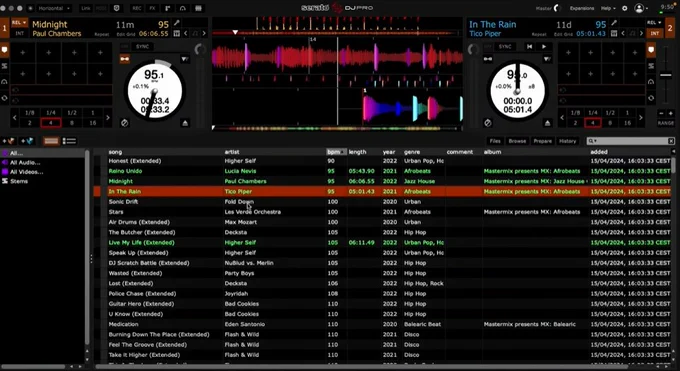Open the REC recording panel
The image size is (680, 371).
click(x=137, y=8)
